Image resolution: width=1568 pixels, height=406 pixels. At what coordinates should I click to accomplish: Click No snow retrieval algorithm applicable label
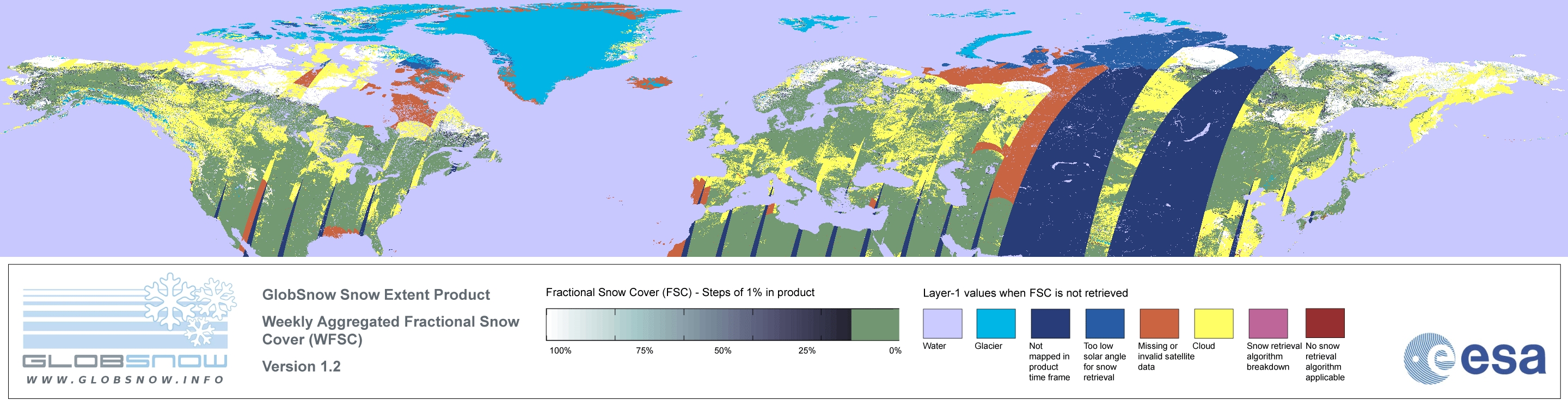[1325, 361]
